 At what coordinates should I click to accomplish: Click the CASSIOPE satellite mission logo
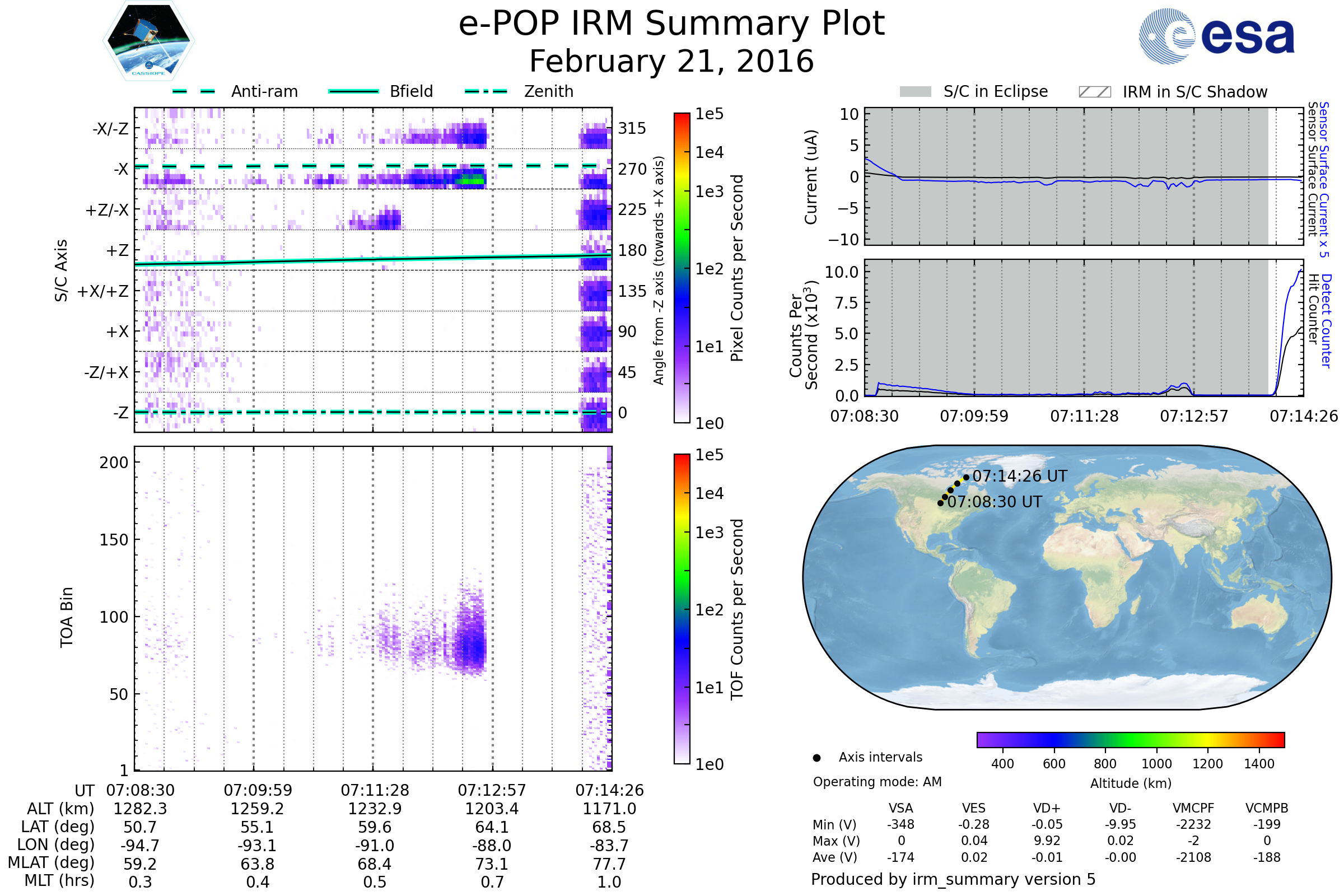(148, 41)
